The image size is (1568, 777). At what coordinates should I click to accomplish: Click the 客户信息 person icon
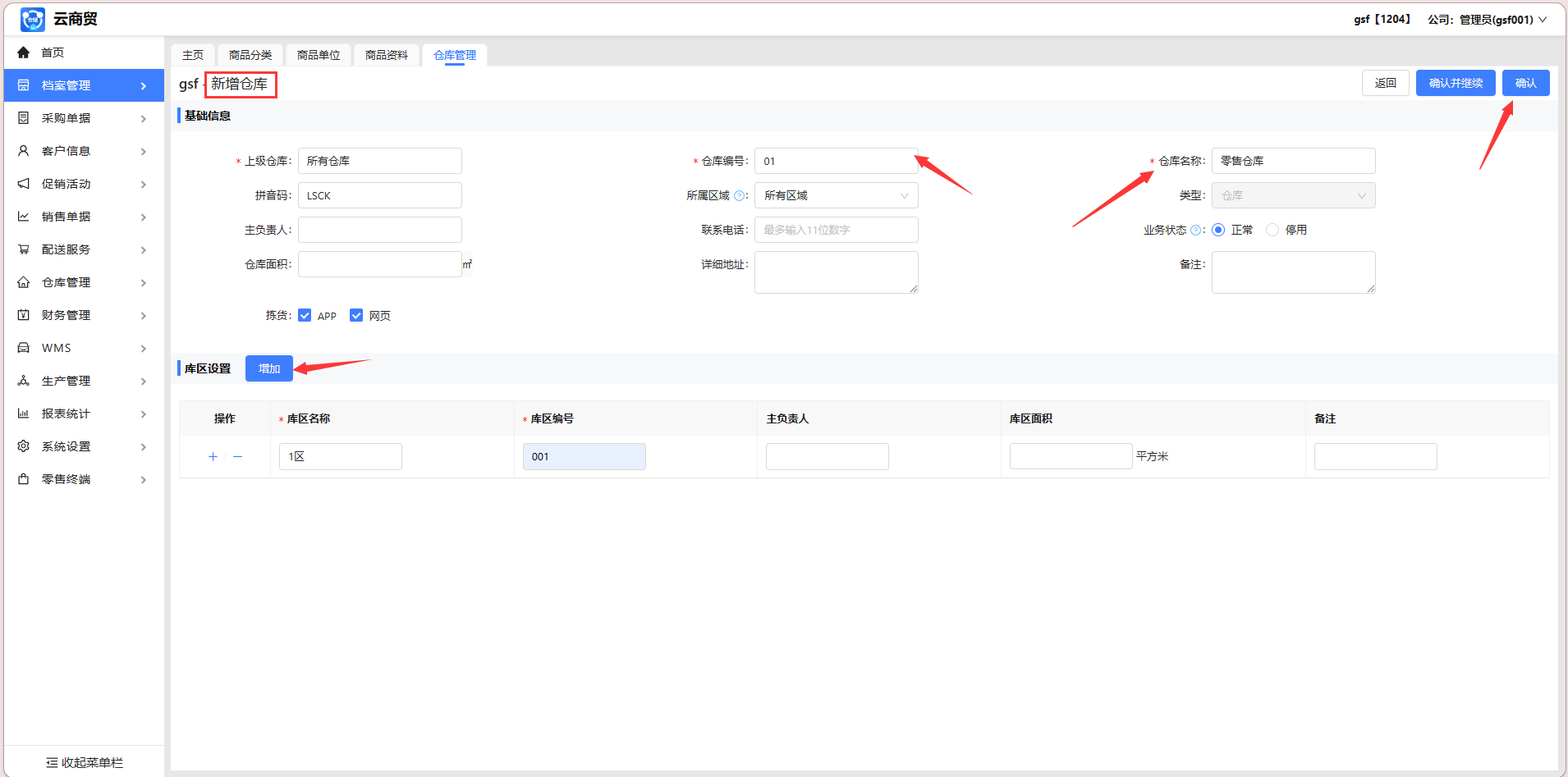[x=24, y=151]
